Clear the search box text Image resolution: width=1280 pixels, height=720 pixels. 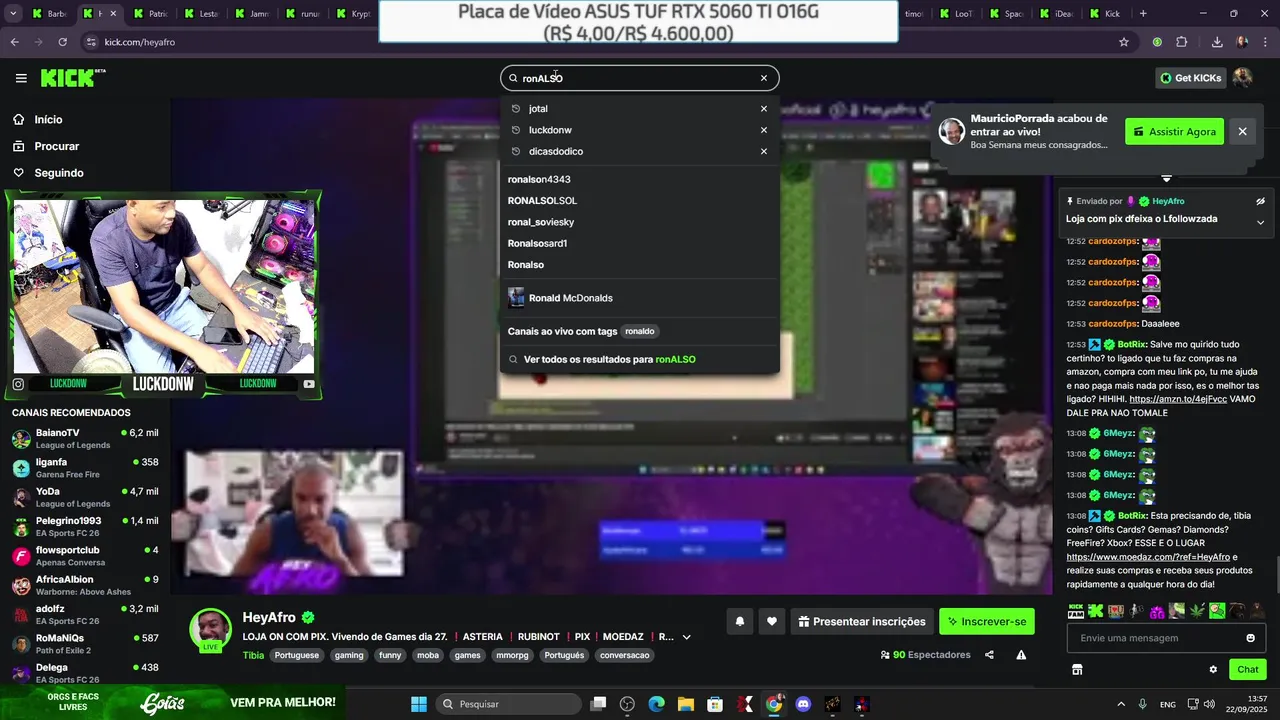click(764, 78)
